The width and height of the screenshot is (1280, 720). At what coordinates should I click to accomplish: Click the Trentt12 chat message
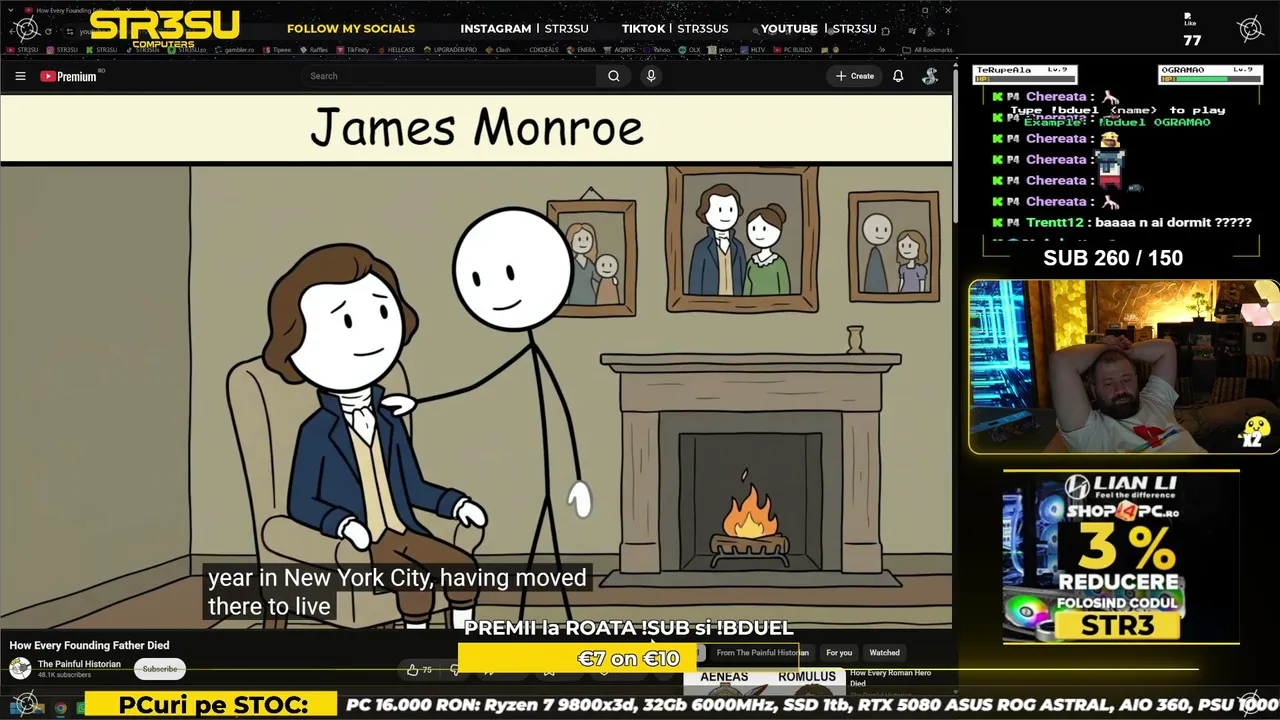(1121, 222)
